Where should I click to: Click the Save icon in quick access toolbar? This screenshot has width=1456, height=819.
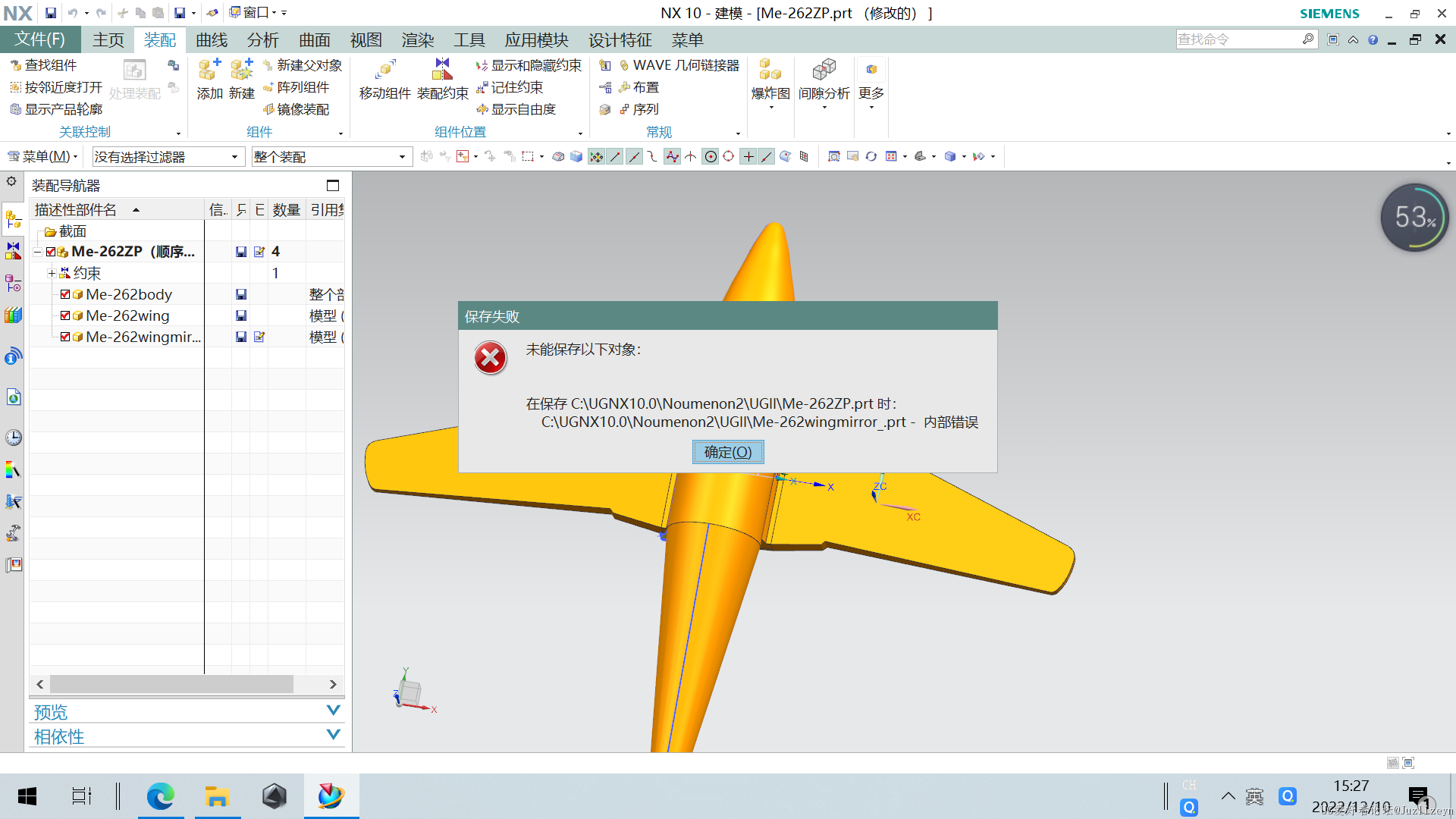50,13
